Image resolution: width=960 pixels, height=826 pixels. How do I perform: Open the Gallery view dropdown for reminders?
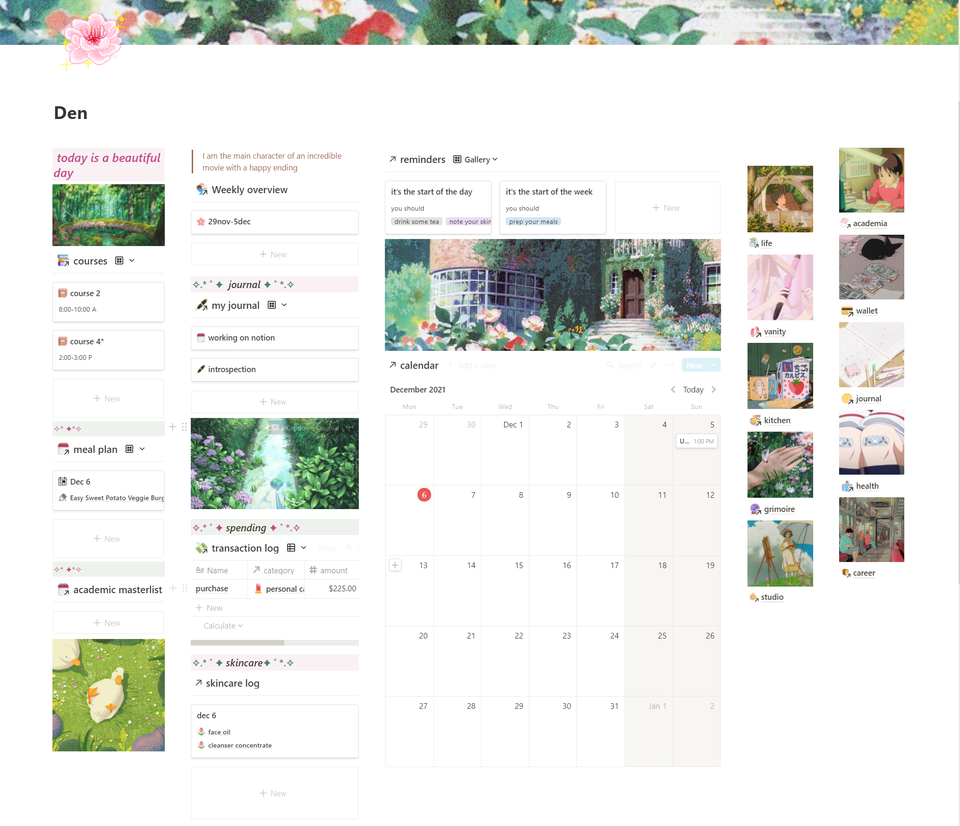pos(494,159)
